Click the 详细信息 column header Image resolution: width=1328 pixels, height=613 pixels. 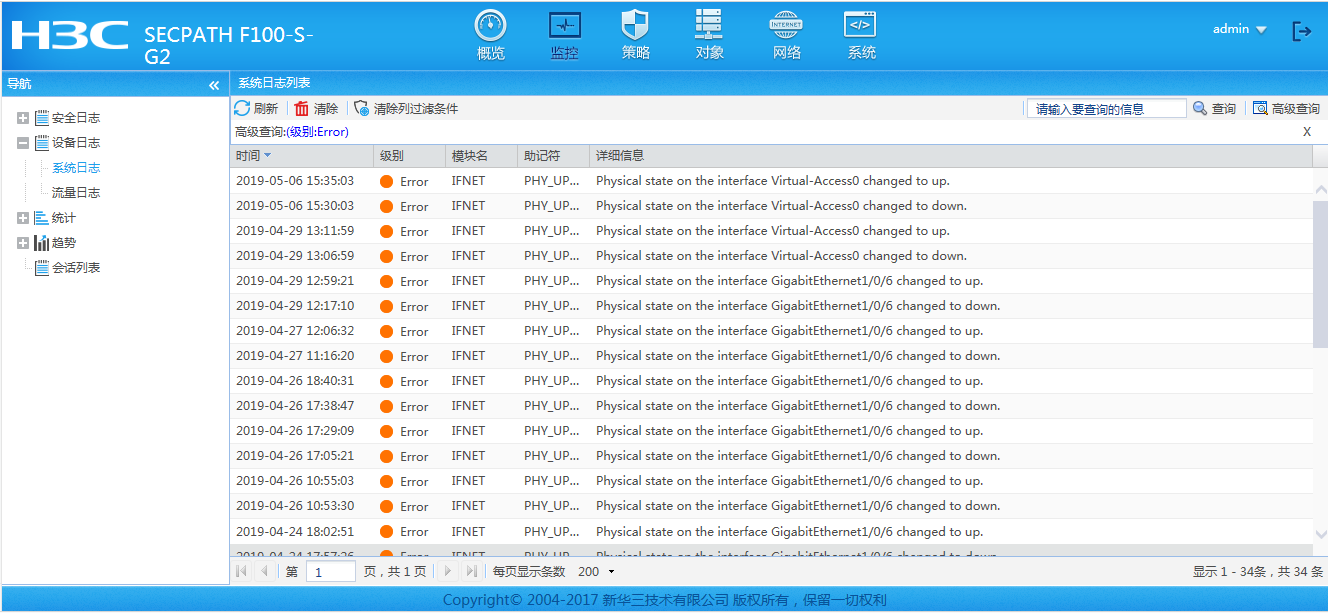950,156
